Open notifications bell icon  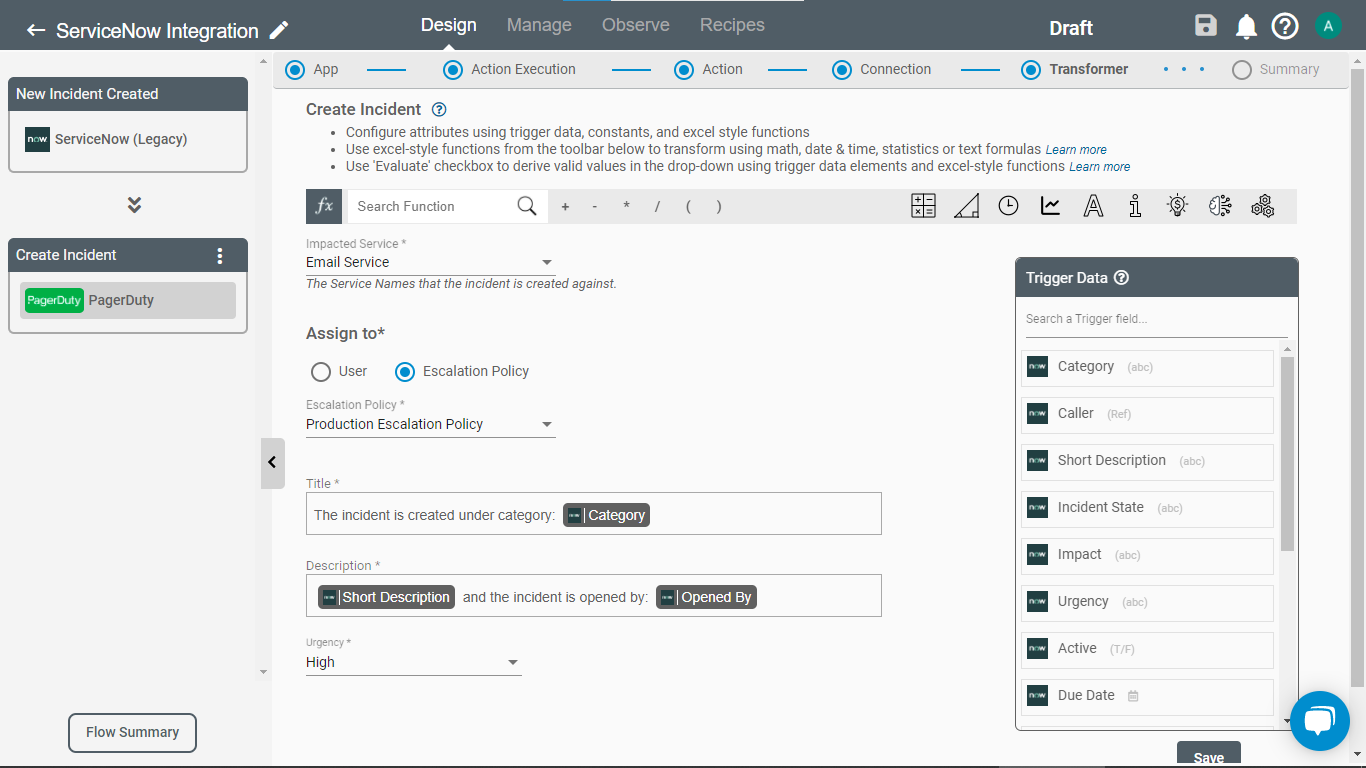tap(1246, 26)
